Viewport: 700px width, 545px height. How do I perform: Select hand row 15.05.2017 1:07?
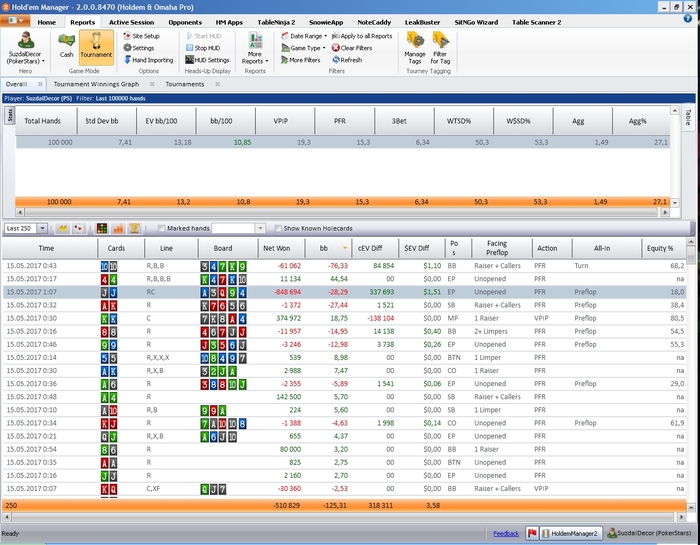[344, 292]
